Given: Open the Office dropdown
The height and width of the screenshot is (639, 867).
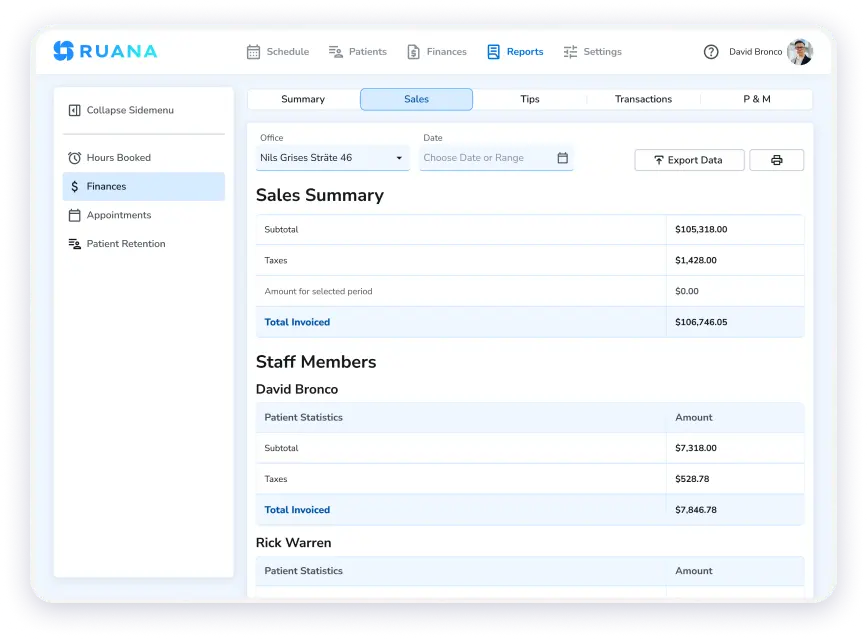Looking at the screenshot, I should coord(332,158).
